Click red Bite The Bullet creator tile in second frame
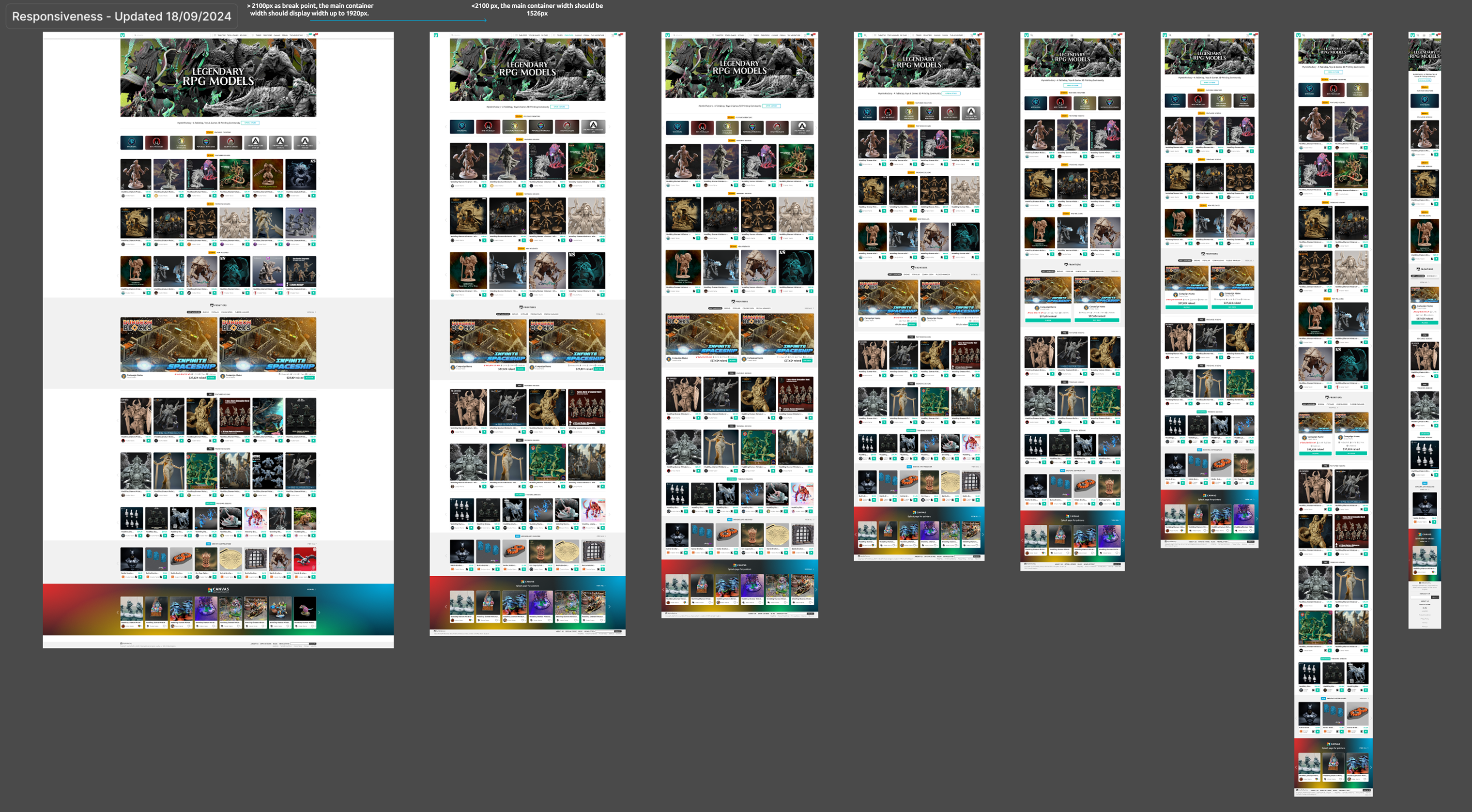Viewport: 1472px width, 812px height. pos(488,126)
